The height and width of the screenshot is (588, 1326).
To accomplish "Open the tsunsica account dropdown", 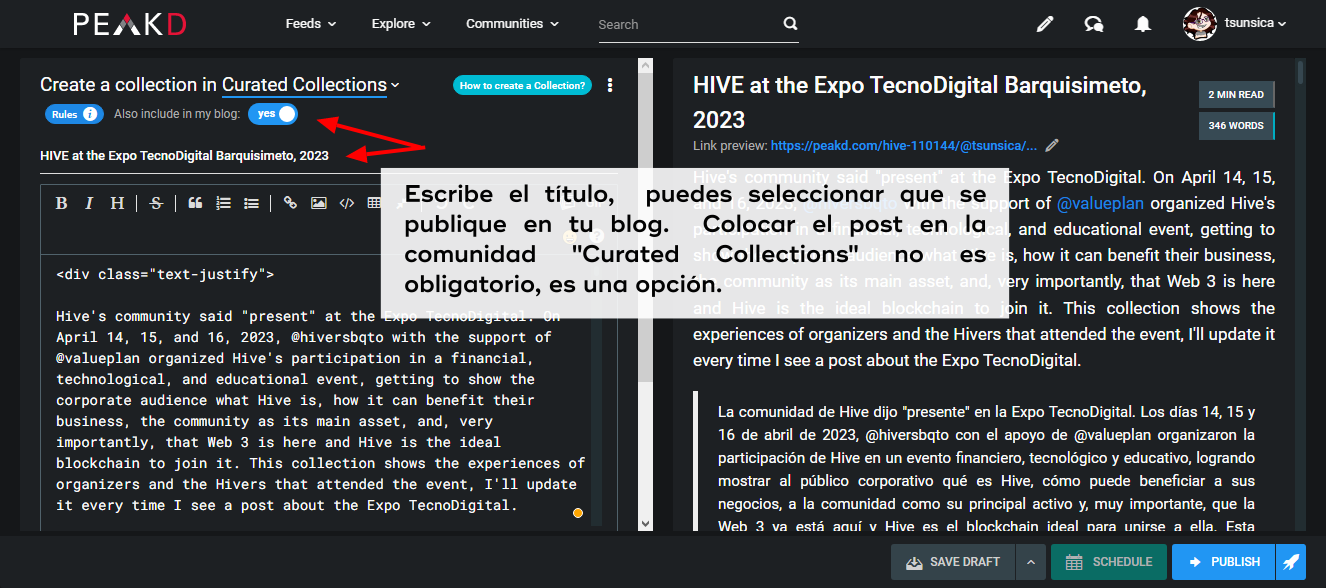I will click(1255, 24).
